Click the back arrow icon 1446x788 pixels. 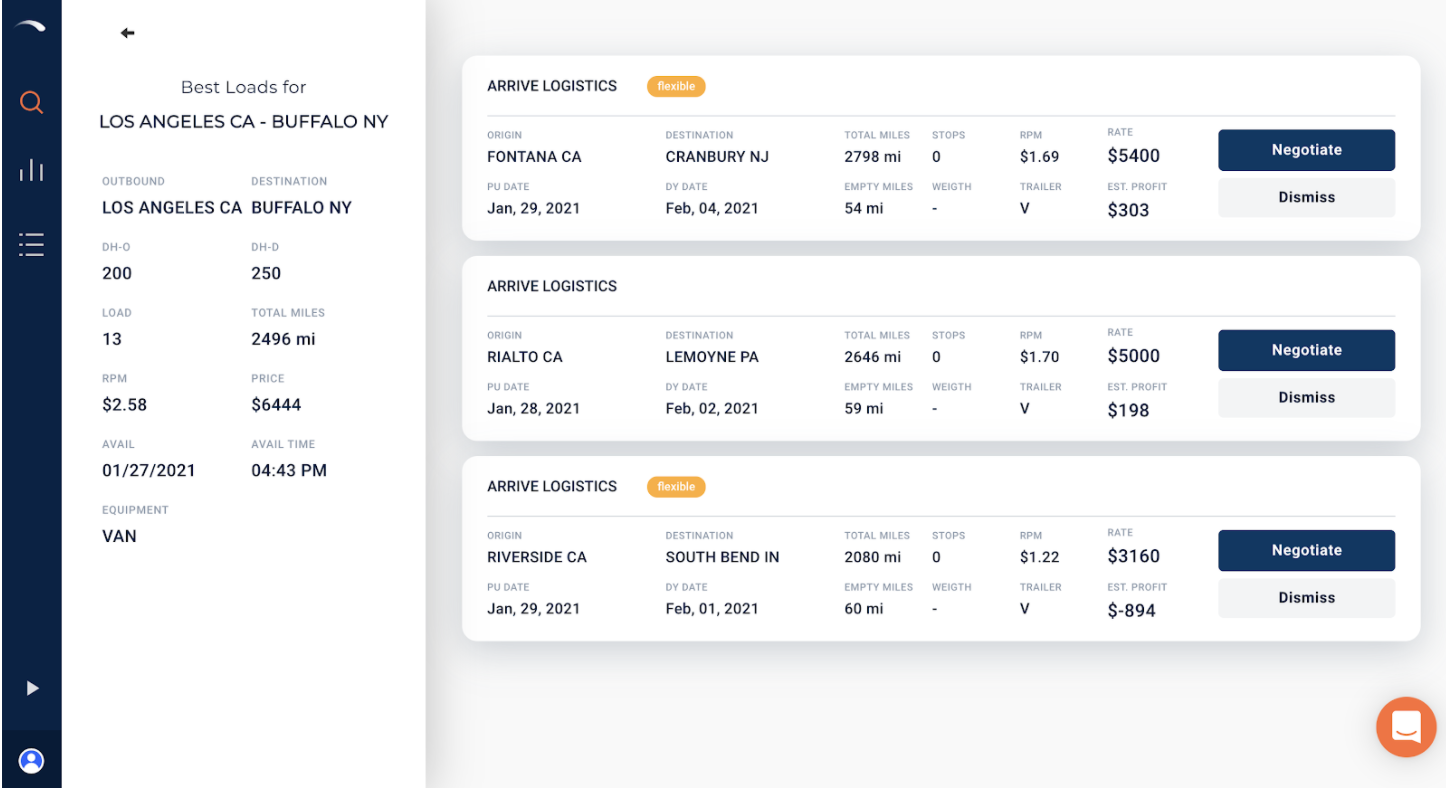click(x=127, y=33)
